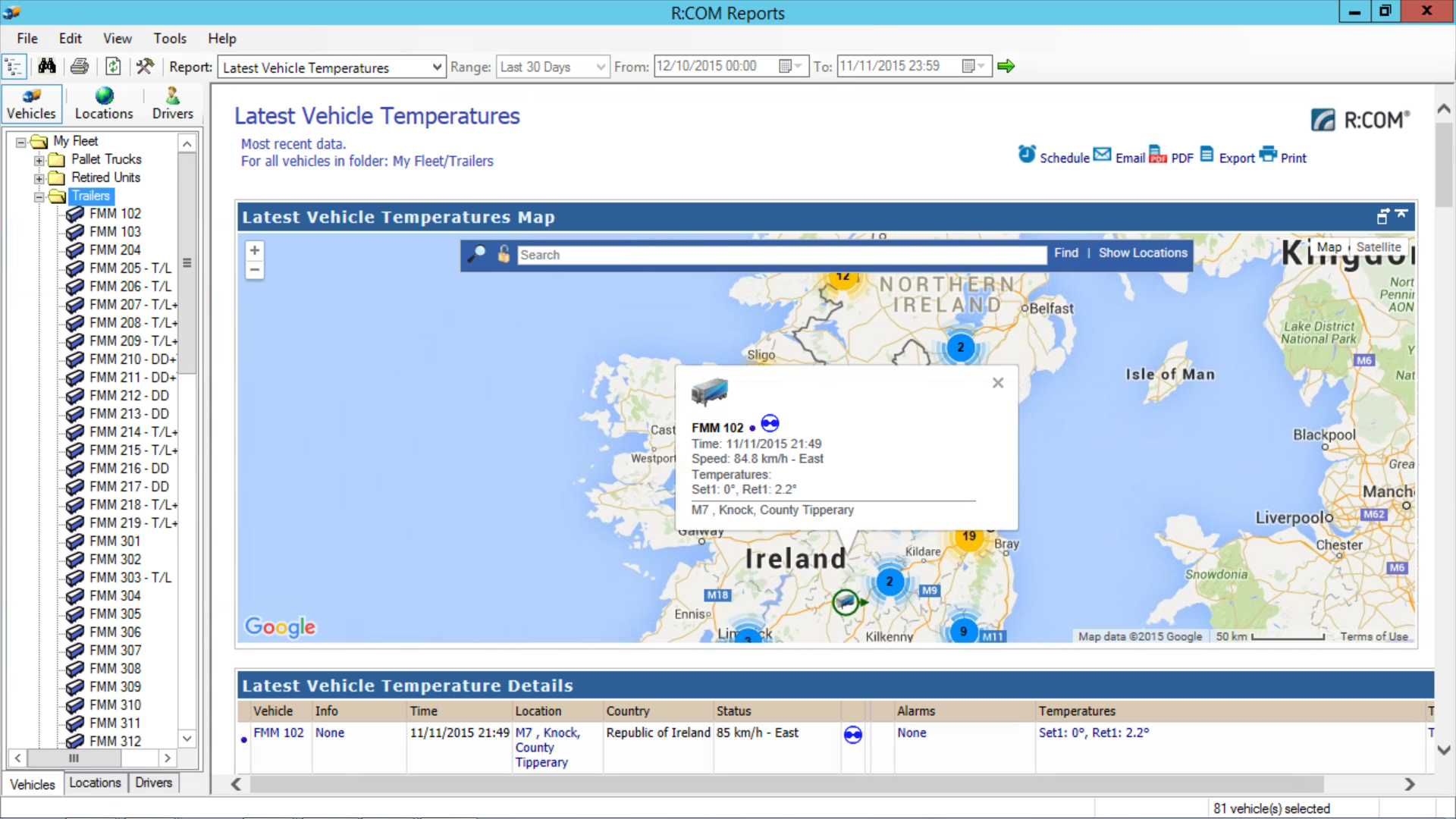The image size is (1456, 819).
Task: Switch to the bottom Locations tab
Action: 95,783
